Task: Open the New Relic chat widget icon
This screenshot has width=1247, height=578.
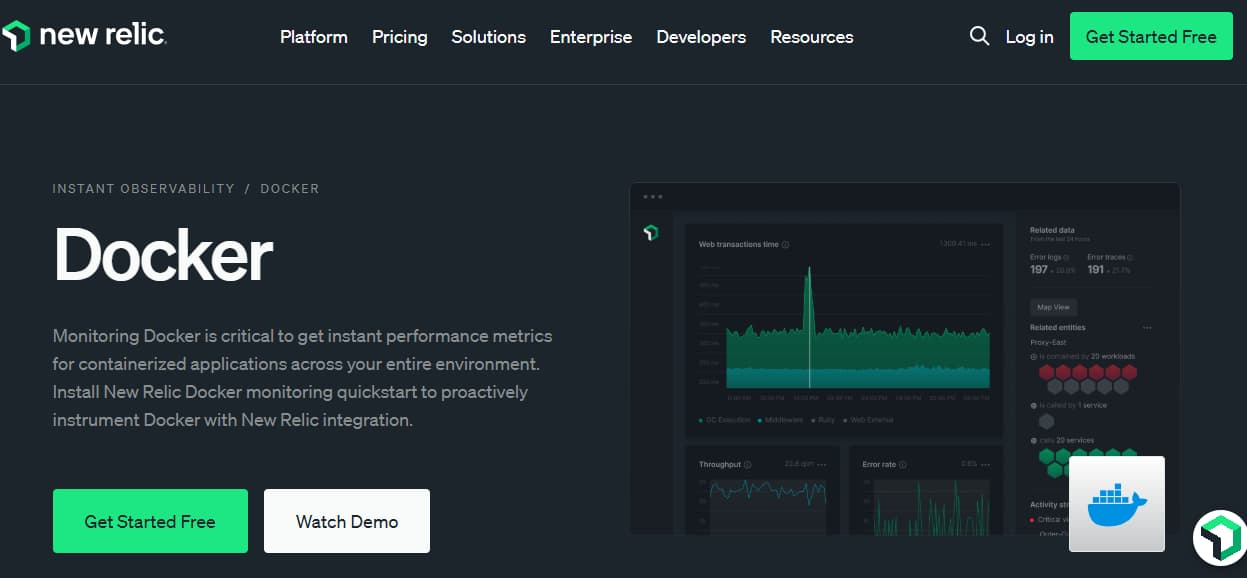Action: point(1220,538)
